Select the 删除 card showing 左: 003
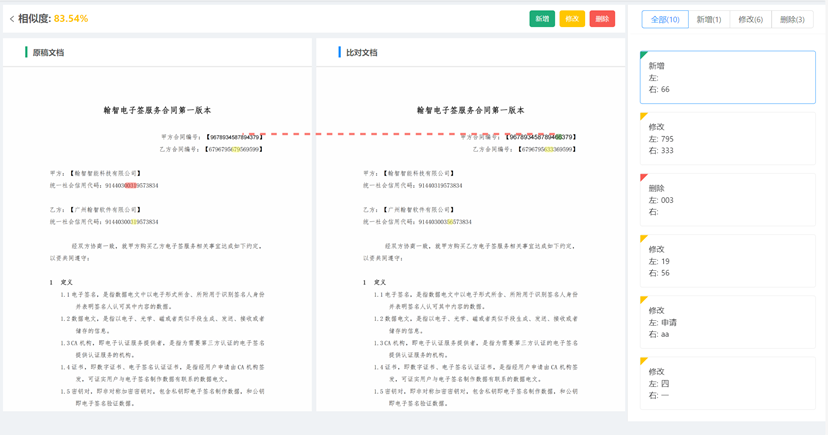This screenshot has width=828, height=435. (x=727, y=200)
